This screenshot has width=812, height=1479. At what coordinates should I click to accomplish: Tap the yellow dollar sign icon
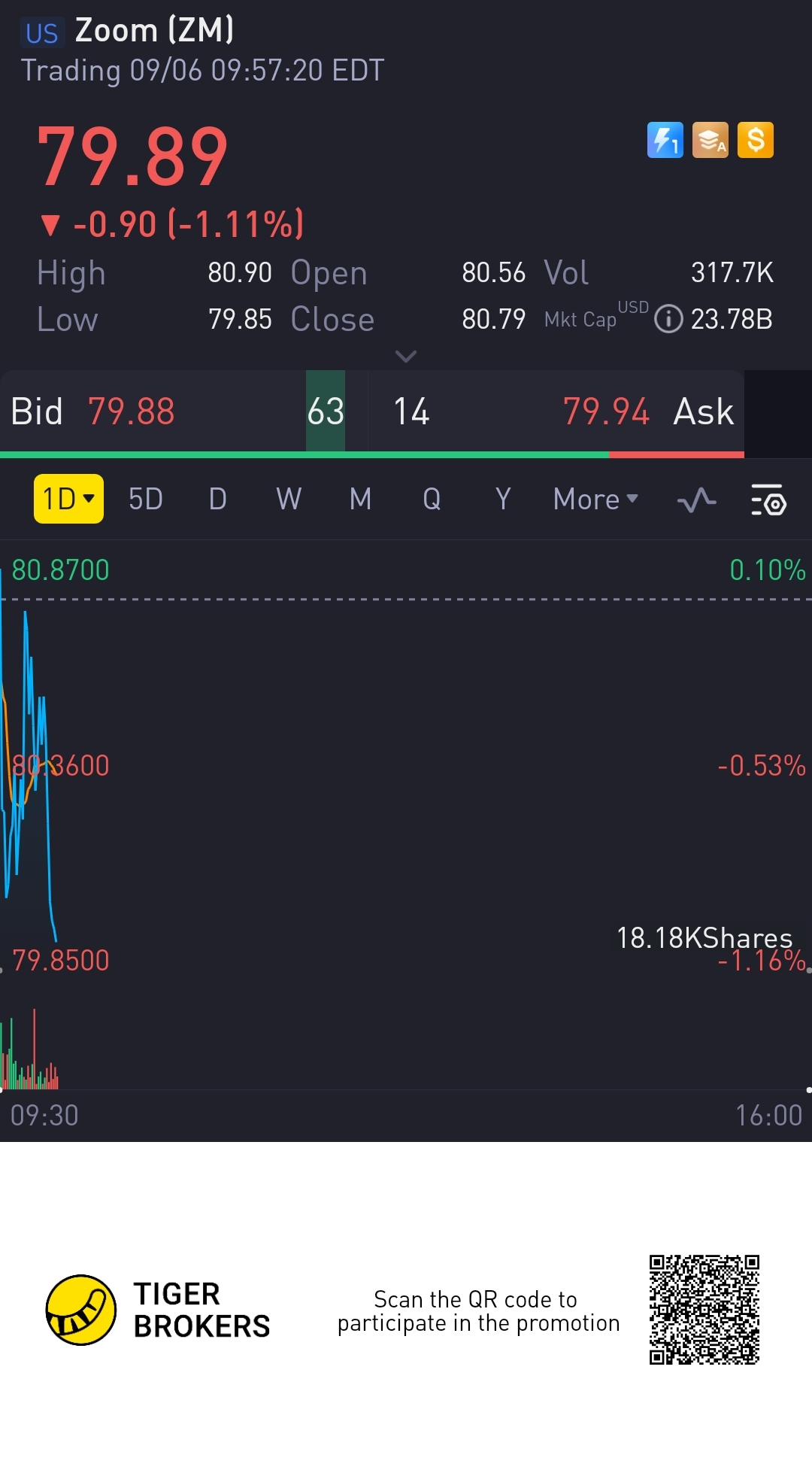(756, 140)
